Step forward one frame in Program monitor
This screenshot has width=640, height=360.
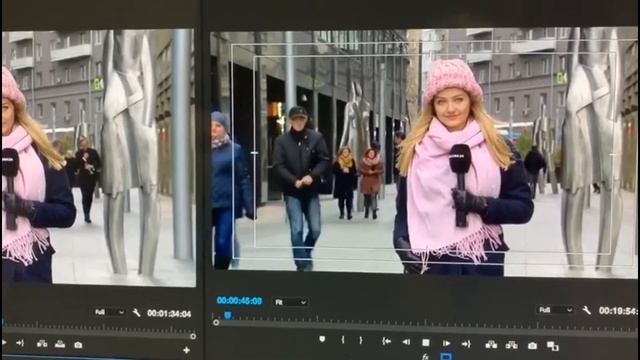pos(447,343)
